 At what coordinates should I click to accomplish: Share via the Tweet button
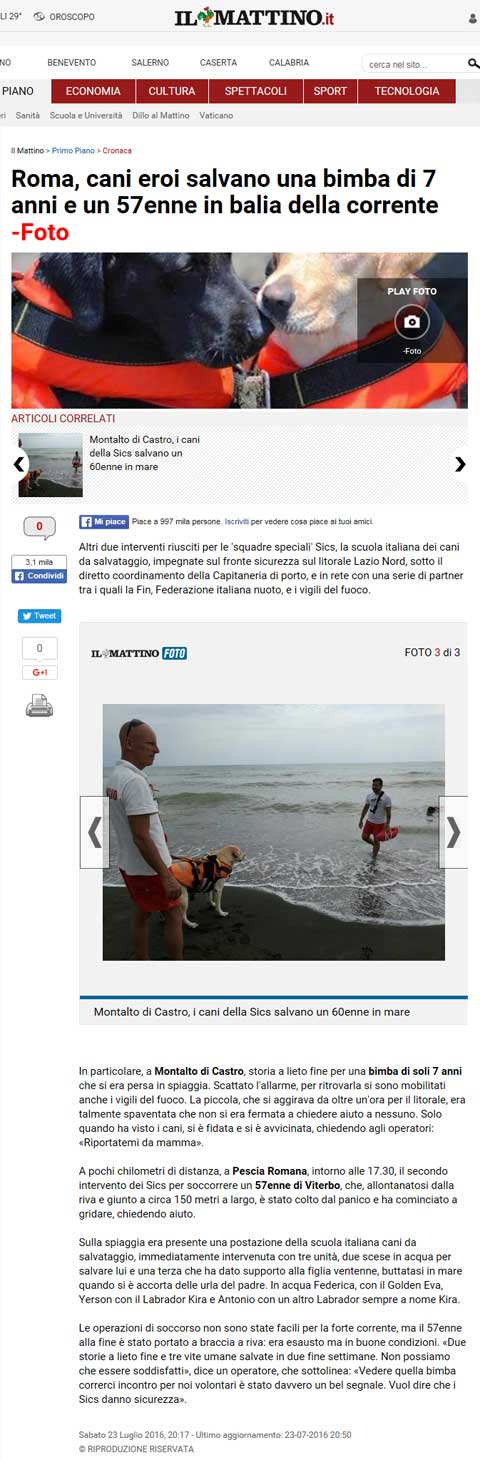pos(39,616)
